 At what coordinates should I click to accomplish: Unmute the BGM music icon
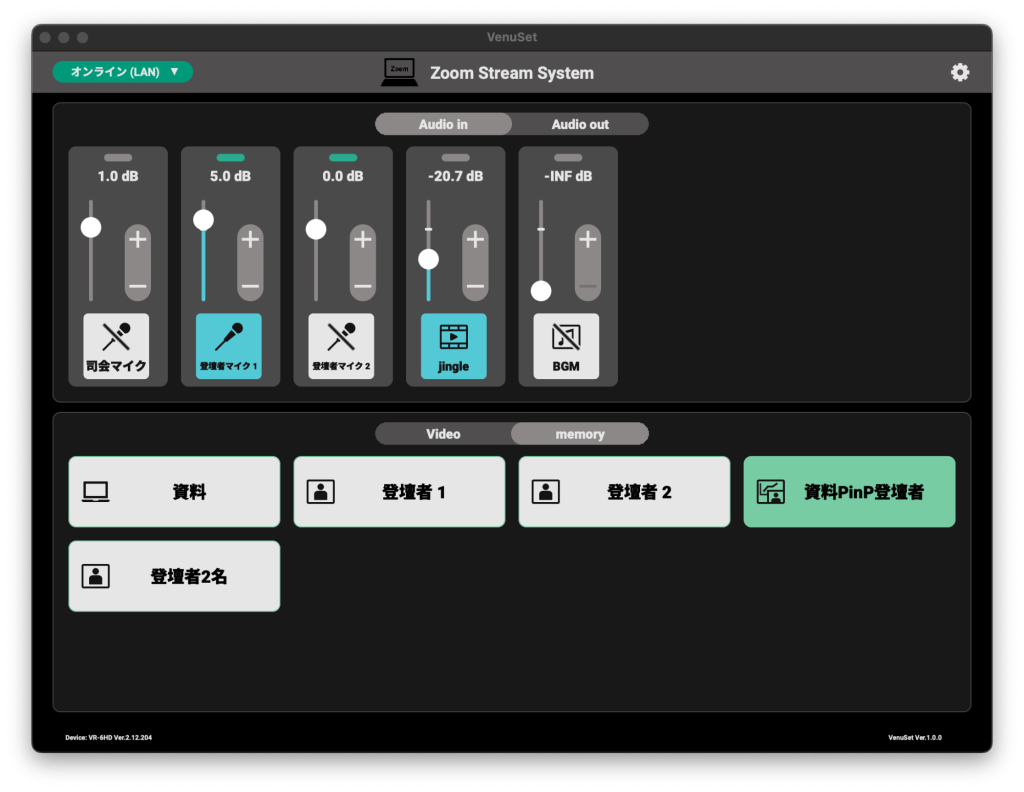click(x=566, y=346)
